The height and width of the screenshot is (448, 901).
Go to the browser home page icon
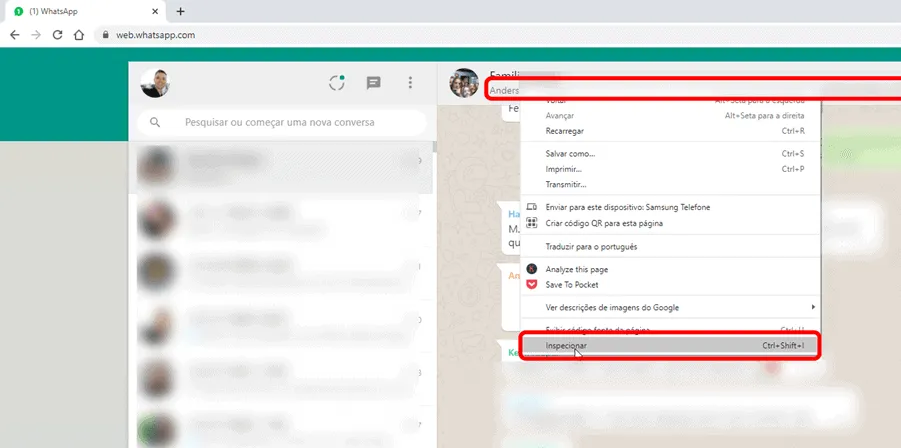79,35
